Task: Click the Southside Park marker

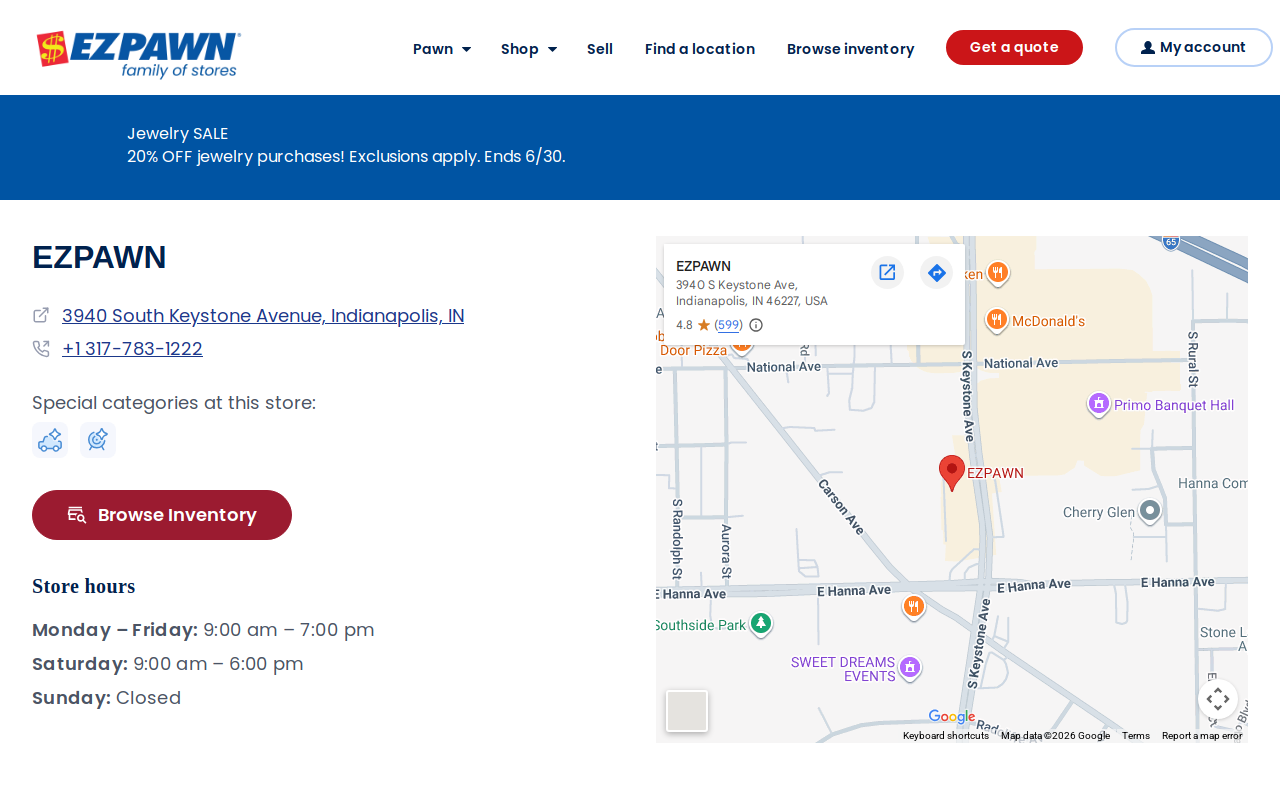Action: pos(761,625)
